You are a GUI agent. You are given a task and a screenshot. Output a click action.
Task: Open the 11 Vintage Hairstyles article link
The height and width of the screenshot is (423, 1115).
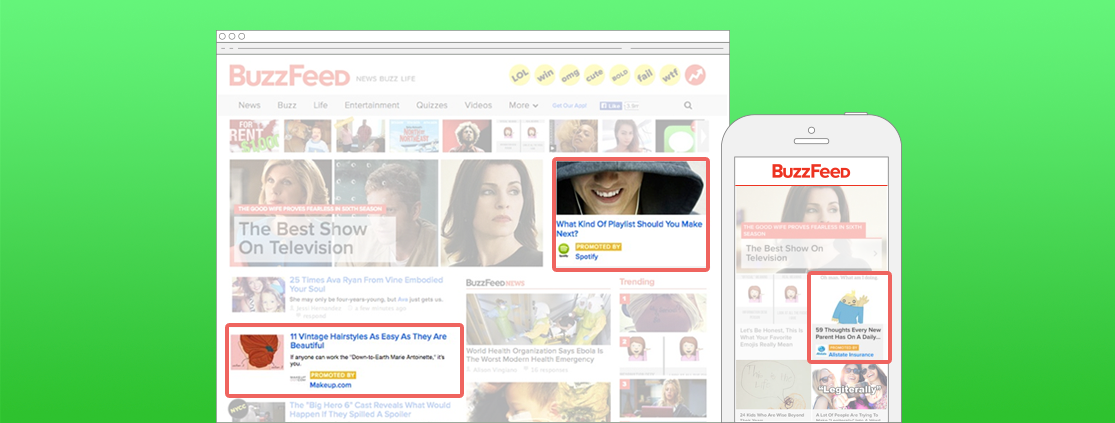tap(368, 342)
